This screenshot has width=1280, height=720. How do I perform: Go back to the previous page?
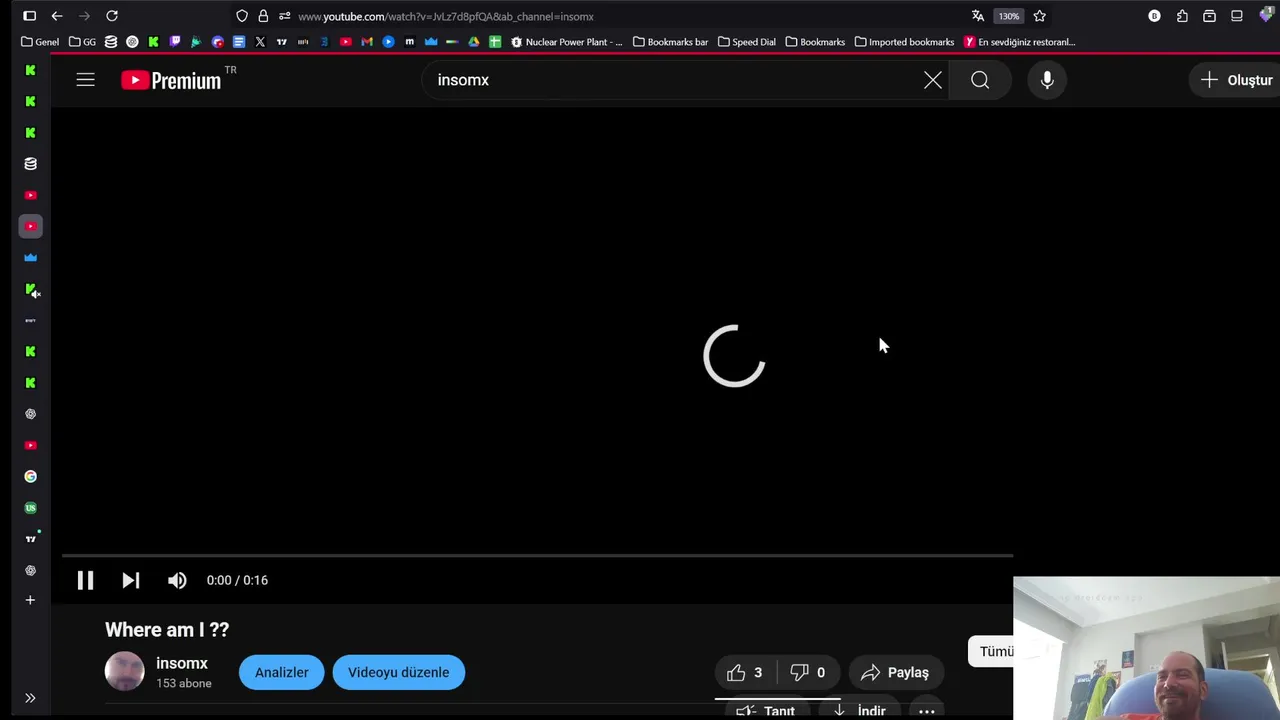57,16
